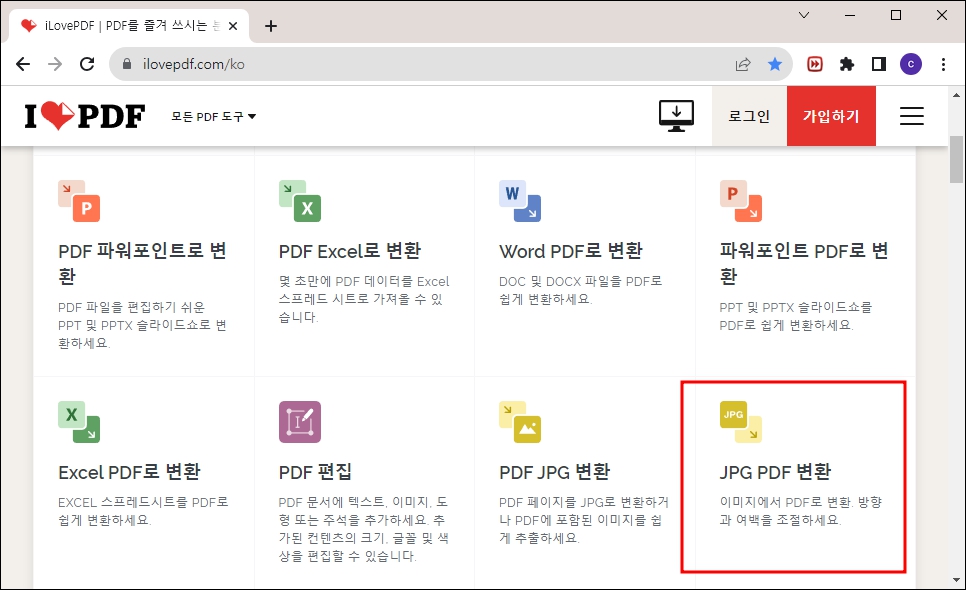The width and height of the screenshot is (966, 590).
Task: Open the hamburger menu
Action: tap(911, 116)
